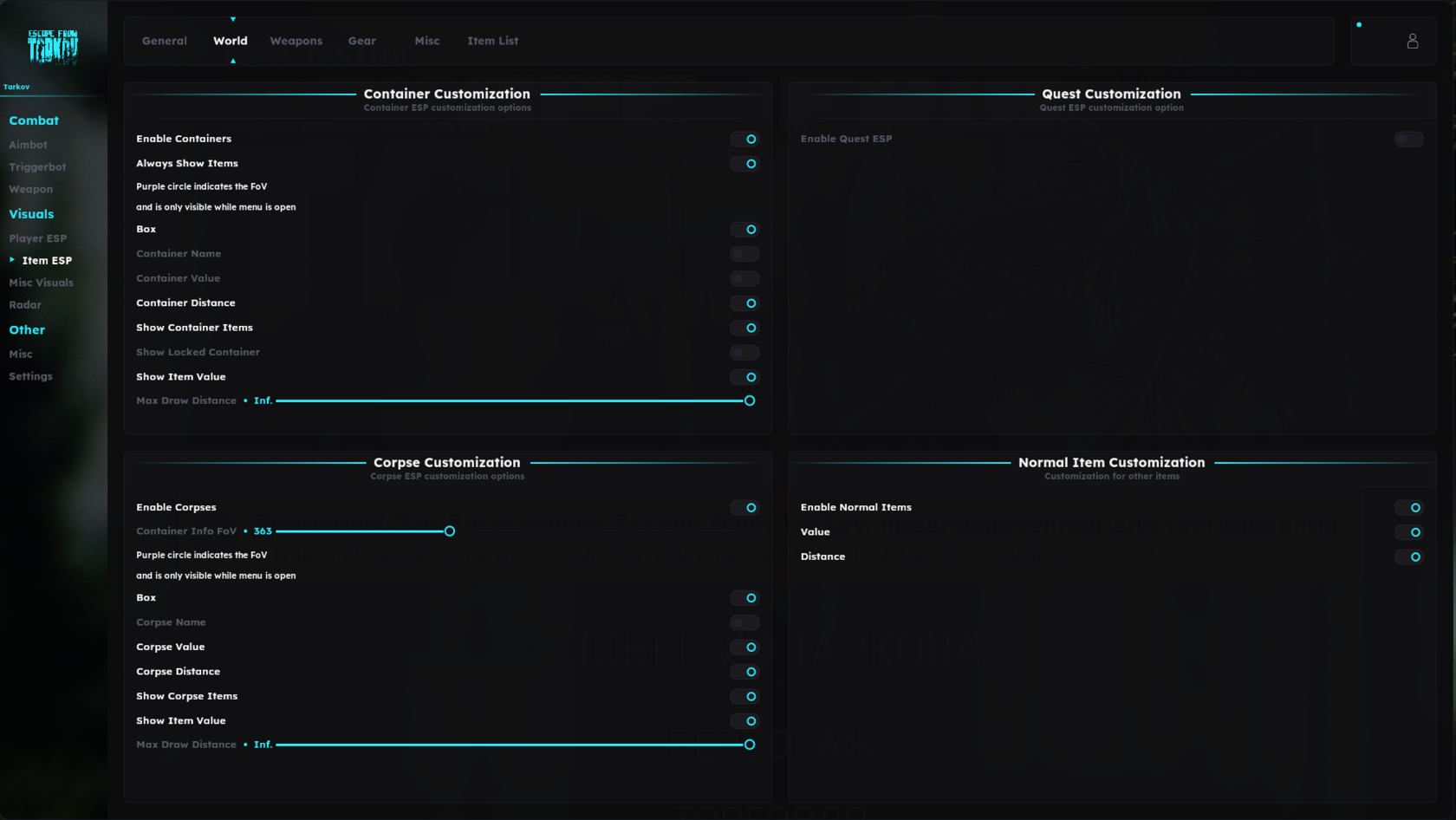Click Corpse Customization heading
1456x820 pixels.
point(447,463)
